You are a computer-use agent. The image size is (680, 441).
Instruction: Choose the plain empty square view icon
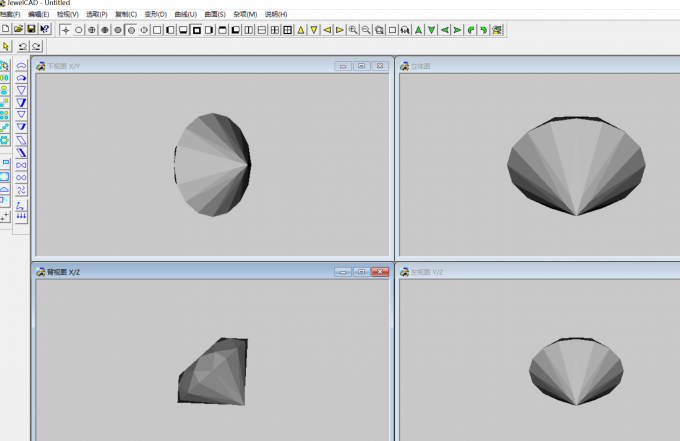(x=157, y=30)
